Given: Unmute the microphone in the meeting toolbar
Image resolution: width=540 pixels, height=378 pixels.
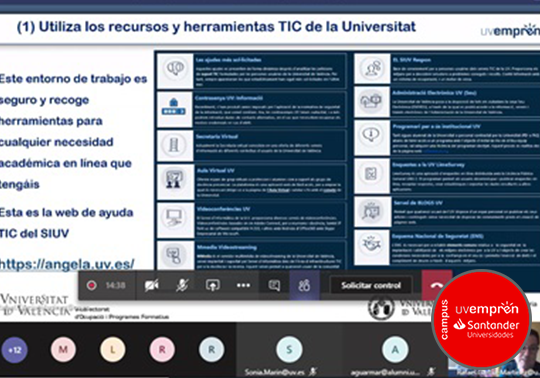Looking at the screenshot, I should click(182, 285).
